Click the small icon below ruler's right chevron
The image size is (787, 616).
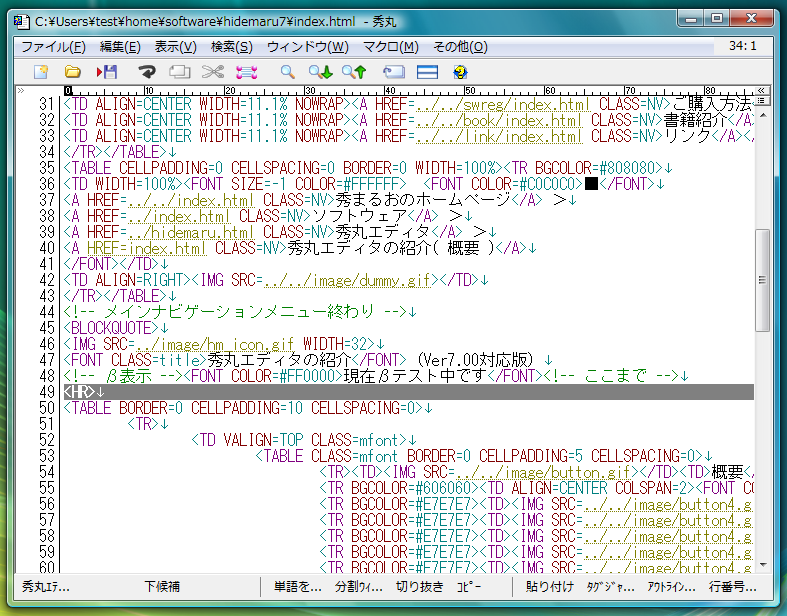[761, 100]
